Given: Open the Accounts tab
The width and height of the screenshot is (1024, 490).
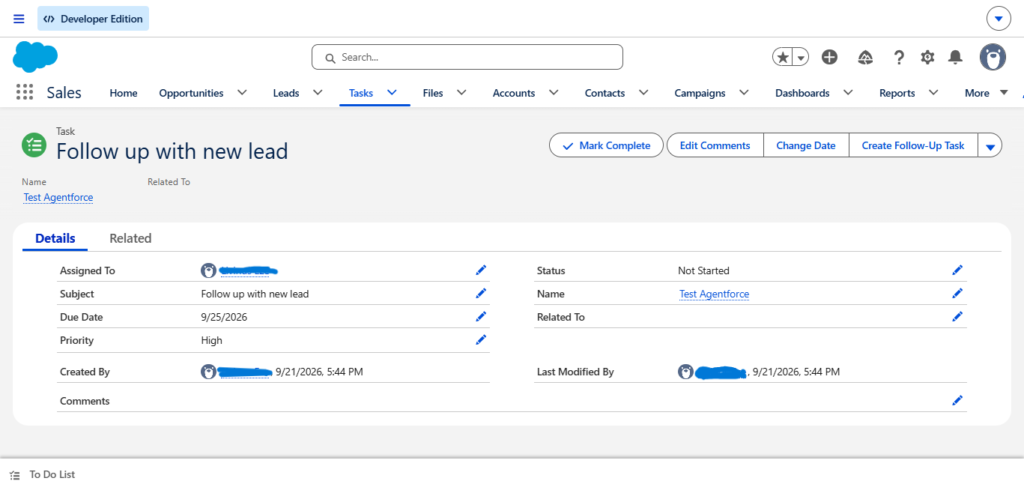Looking at the screenshot, I should pos(514,93).
